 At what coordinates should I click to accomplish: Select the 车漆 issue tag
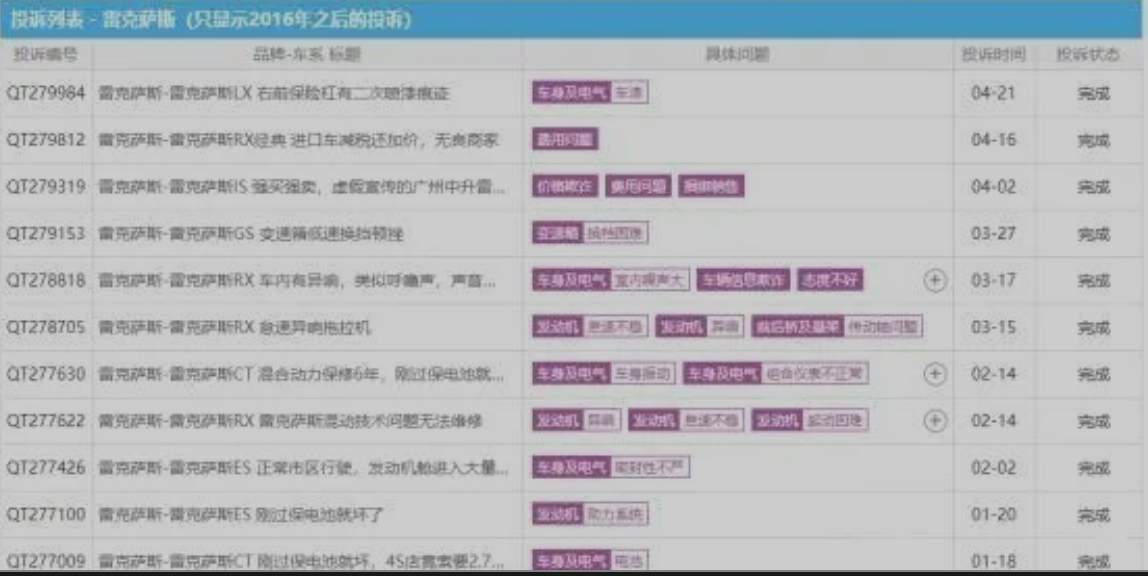click(629, 93)
